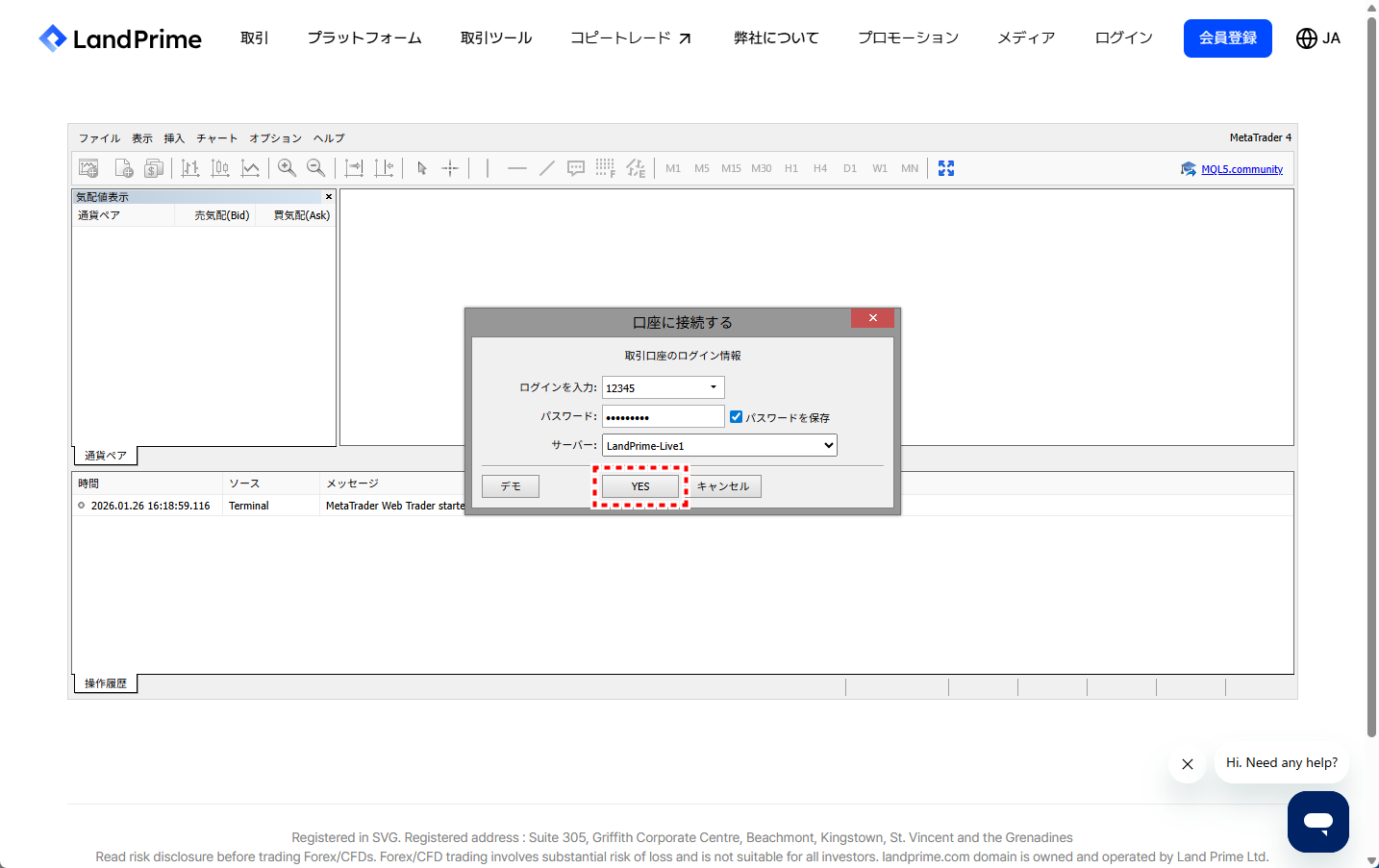Select the 操作履歴 tab
Image resolution: width=1379 pixels, height=868 pixels.
[x=106, y=683]
